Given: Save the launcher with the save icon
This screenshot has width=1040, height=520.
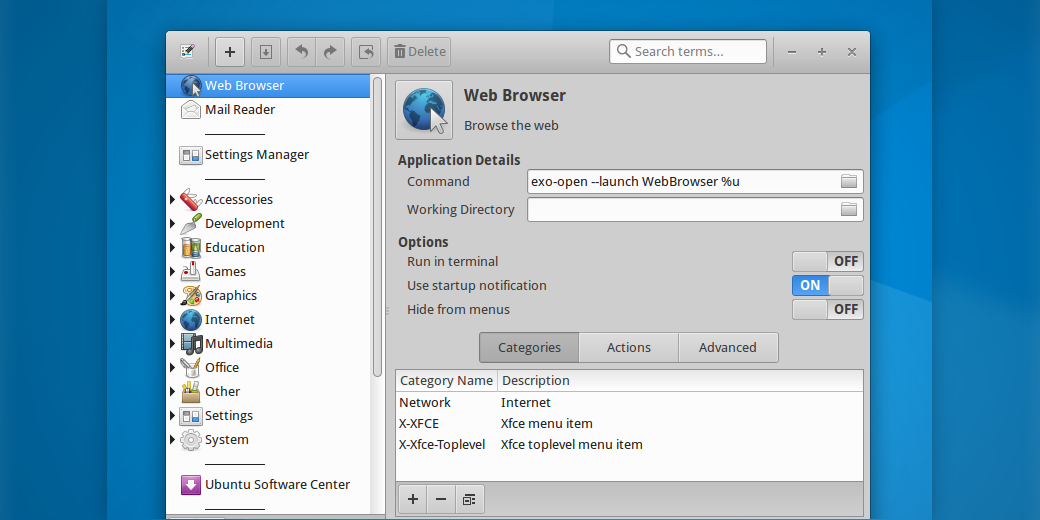Looking at the screenshot, I should click(x=266, y=52).
